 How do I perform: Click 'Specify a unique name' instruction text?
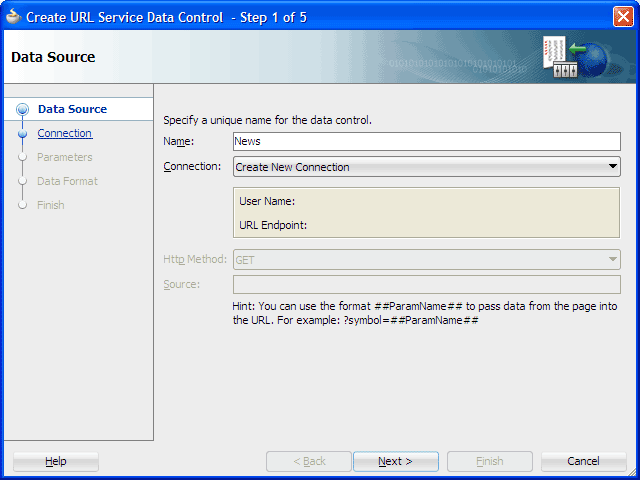pos(267,120)
